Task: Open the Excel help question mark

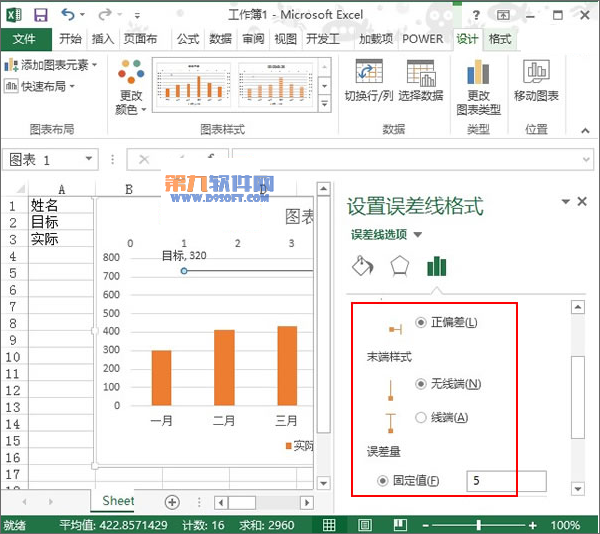Action: coord(476,15)
